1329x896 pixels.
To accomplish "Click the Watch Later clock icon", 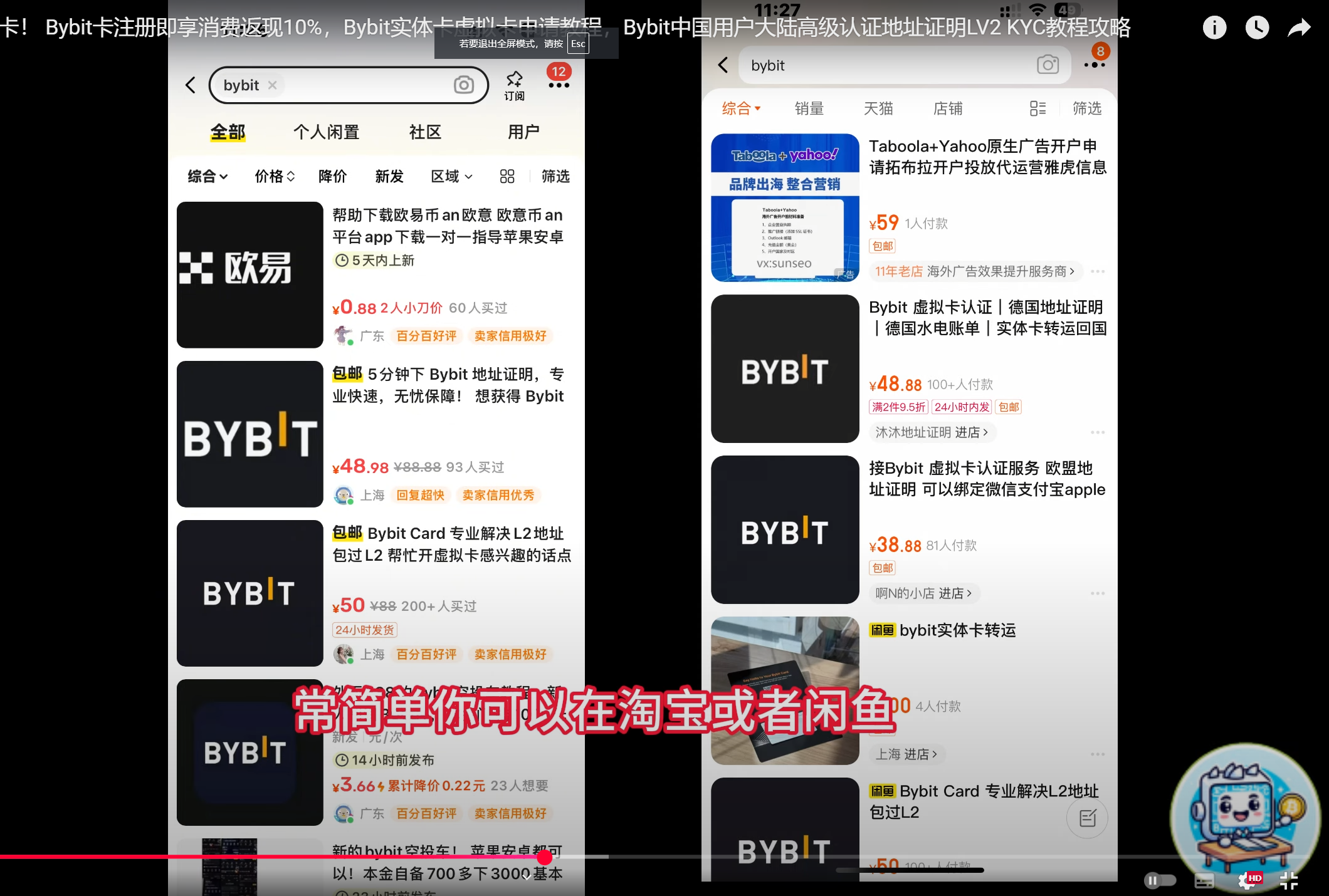I will (1257, 28).
